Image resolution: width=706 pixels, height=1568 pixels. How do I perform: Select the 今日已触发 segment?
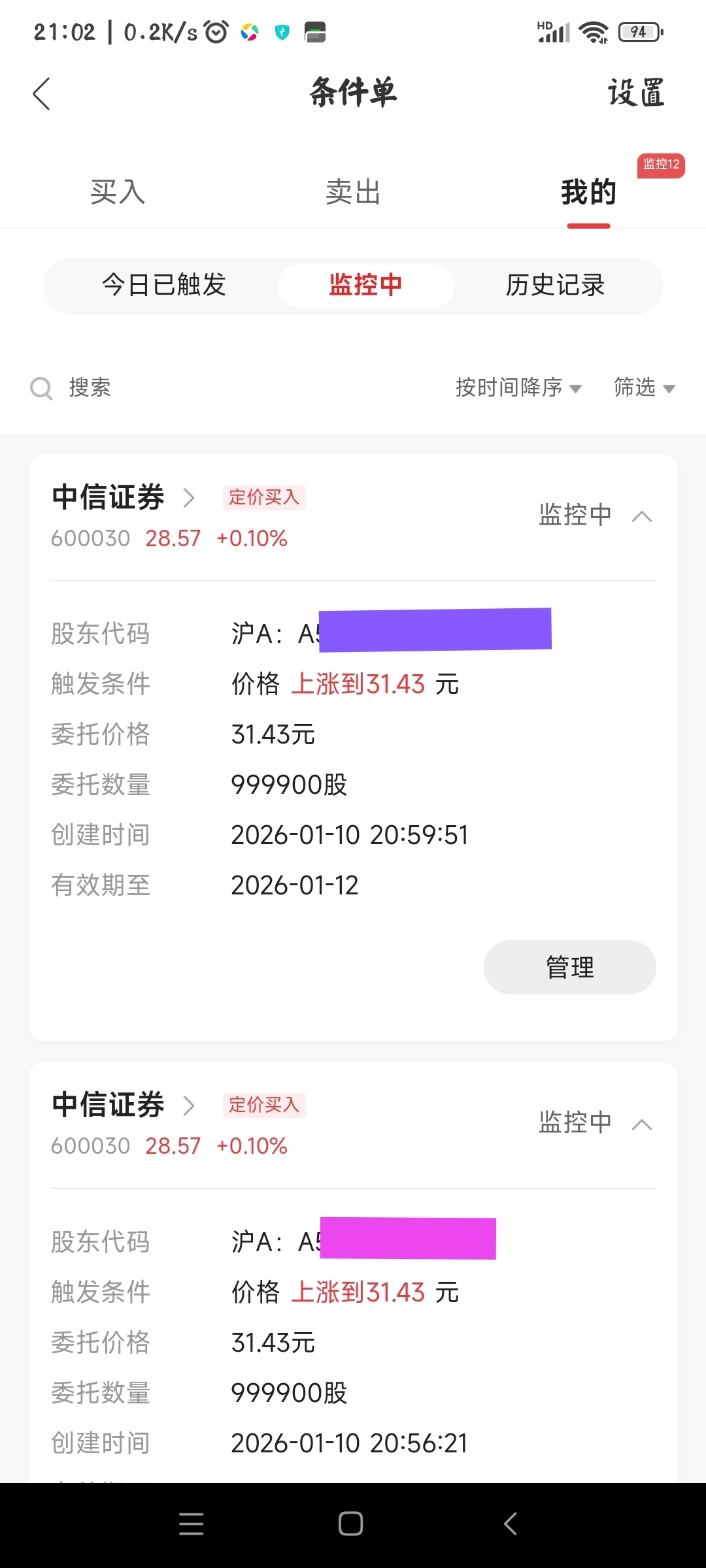(164, 286)
